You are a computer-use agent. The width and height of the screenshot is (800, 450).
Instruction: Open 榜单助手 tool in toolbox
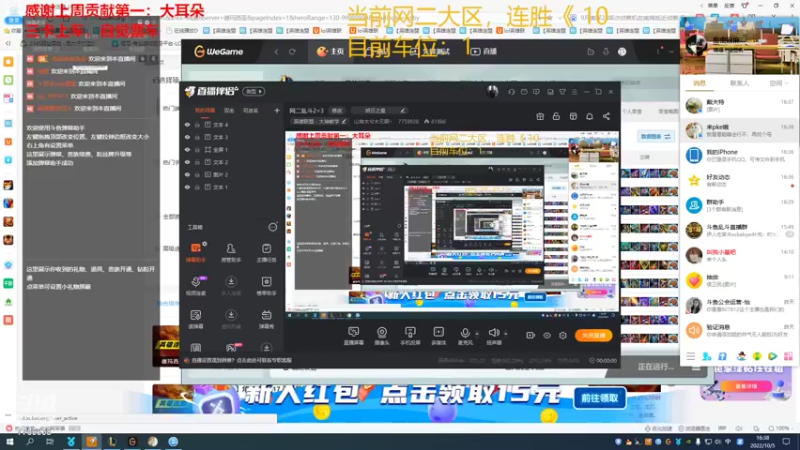pos(266,286)
